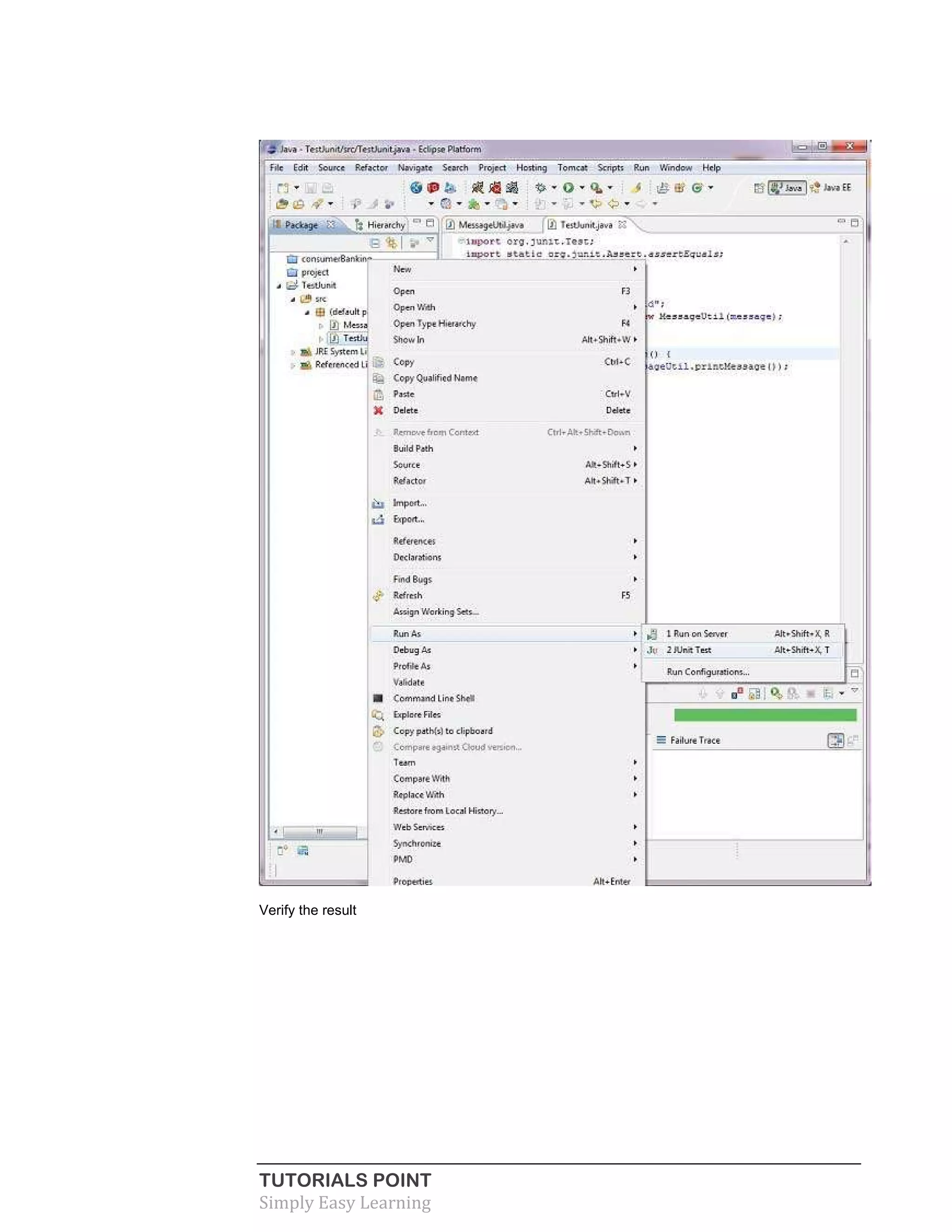Click Link with Editor icon in Package view
The height and width of the screenshot is (1232, 952).
[391, 243]
